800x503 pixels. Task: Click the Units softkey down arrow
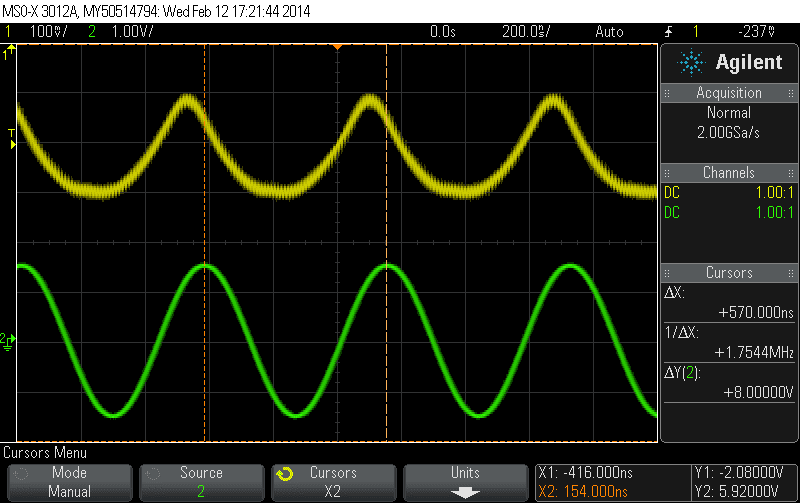pos(465,492)
